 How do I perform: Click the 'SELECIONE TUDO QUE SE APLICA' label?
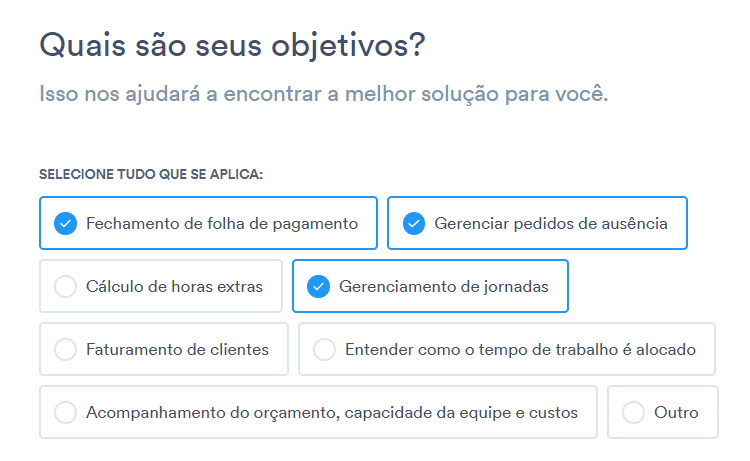point(151,174)
